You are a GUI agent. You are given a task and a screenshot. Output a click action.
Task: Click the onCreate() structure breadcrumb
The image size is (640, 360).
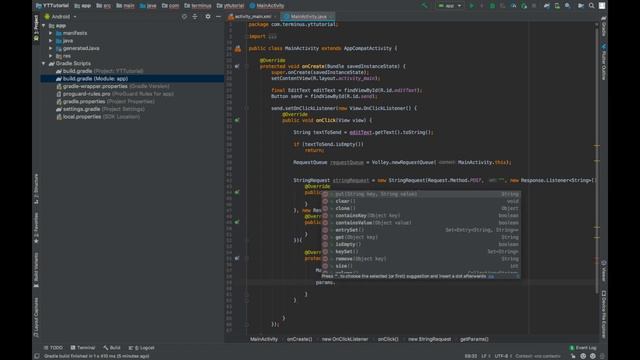(x=299, y=339)
